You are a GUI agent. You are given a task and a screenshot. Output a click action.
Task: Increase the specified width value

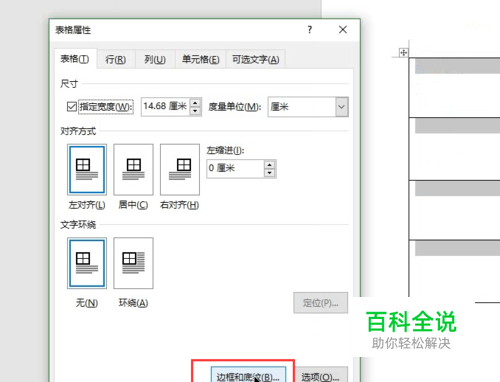coord(196,103)
